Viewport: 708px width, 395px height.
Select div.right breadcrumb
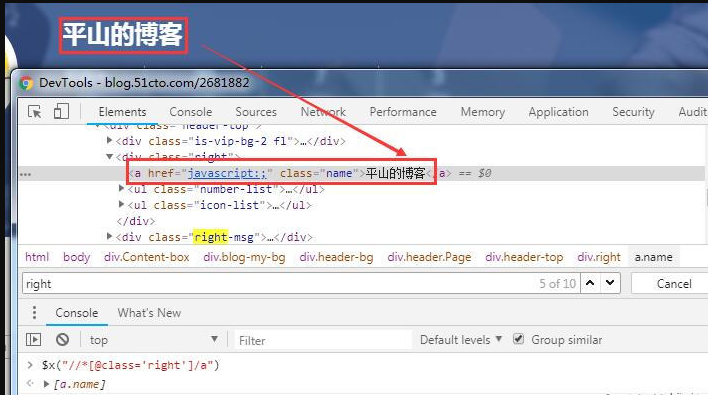(599, 257)
